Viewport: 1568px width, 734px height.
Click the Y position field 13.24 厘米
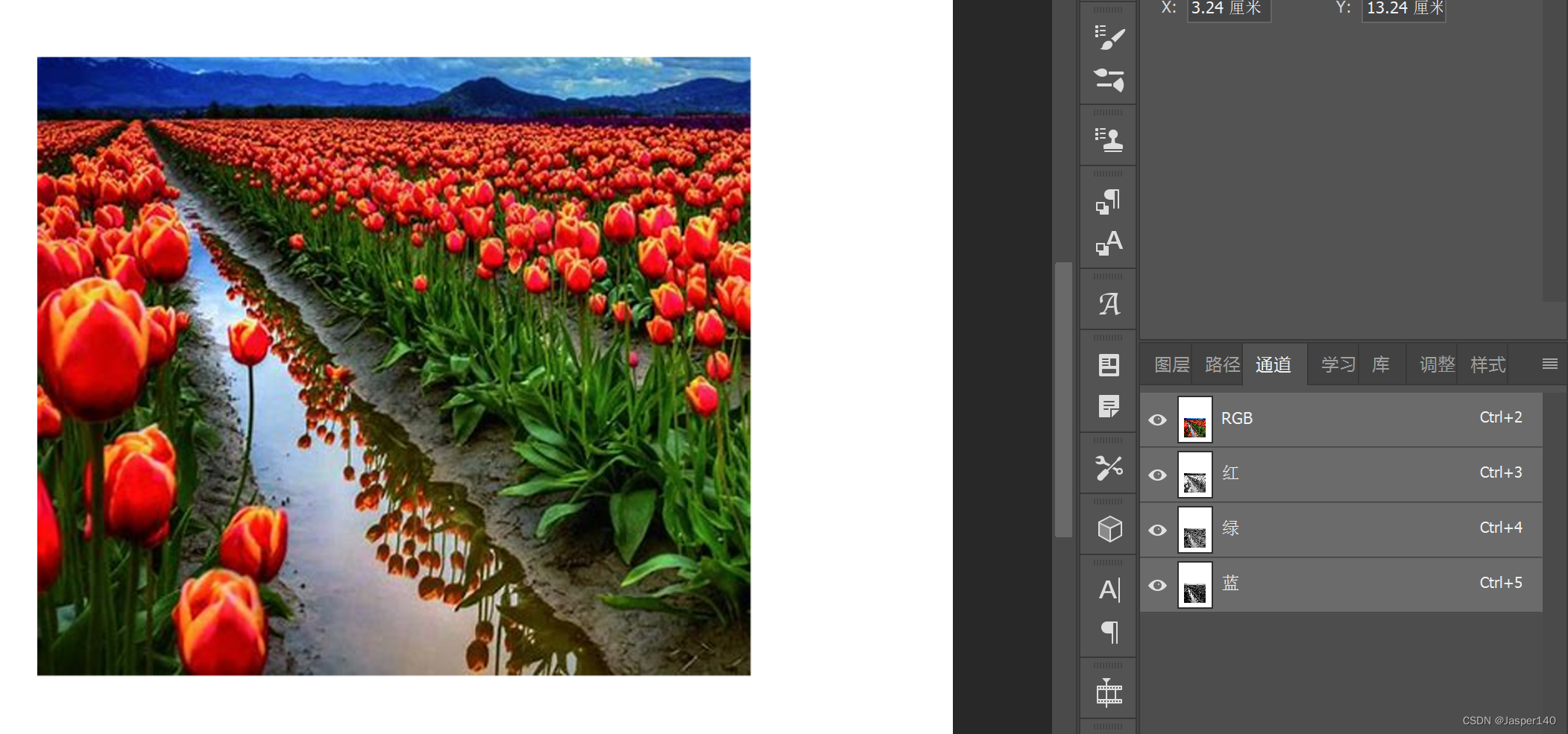(1404, 9)
